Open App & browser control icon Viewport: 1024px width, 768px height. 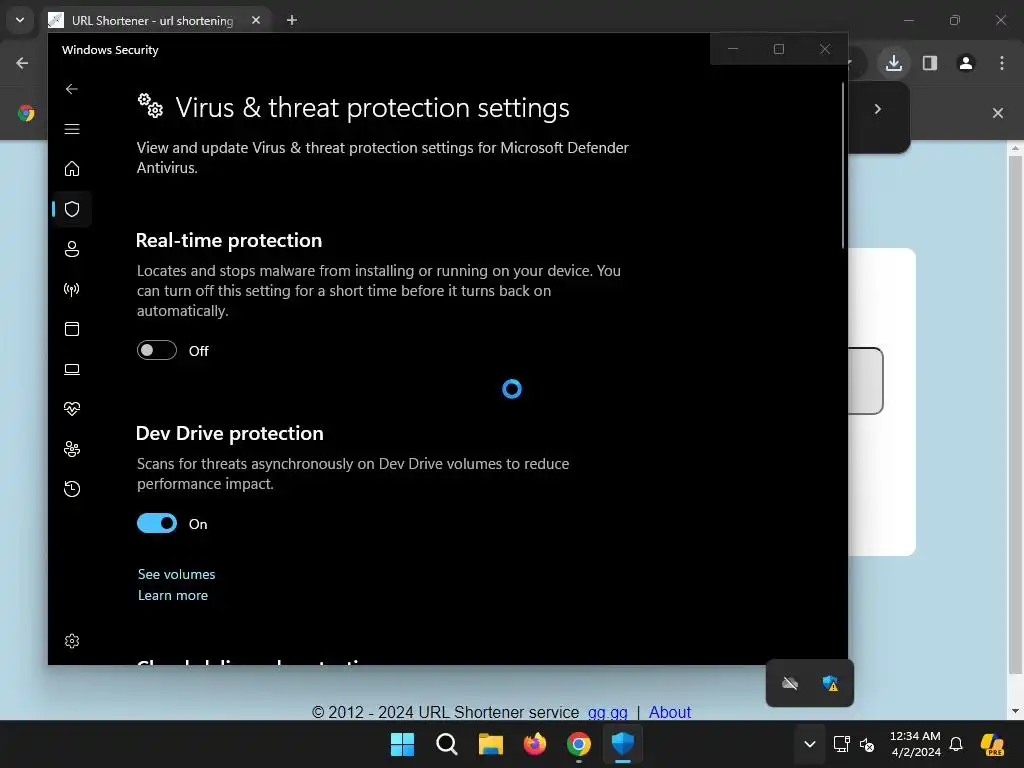click(72, 329)
